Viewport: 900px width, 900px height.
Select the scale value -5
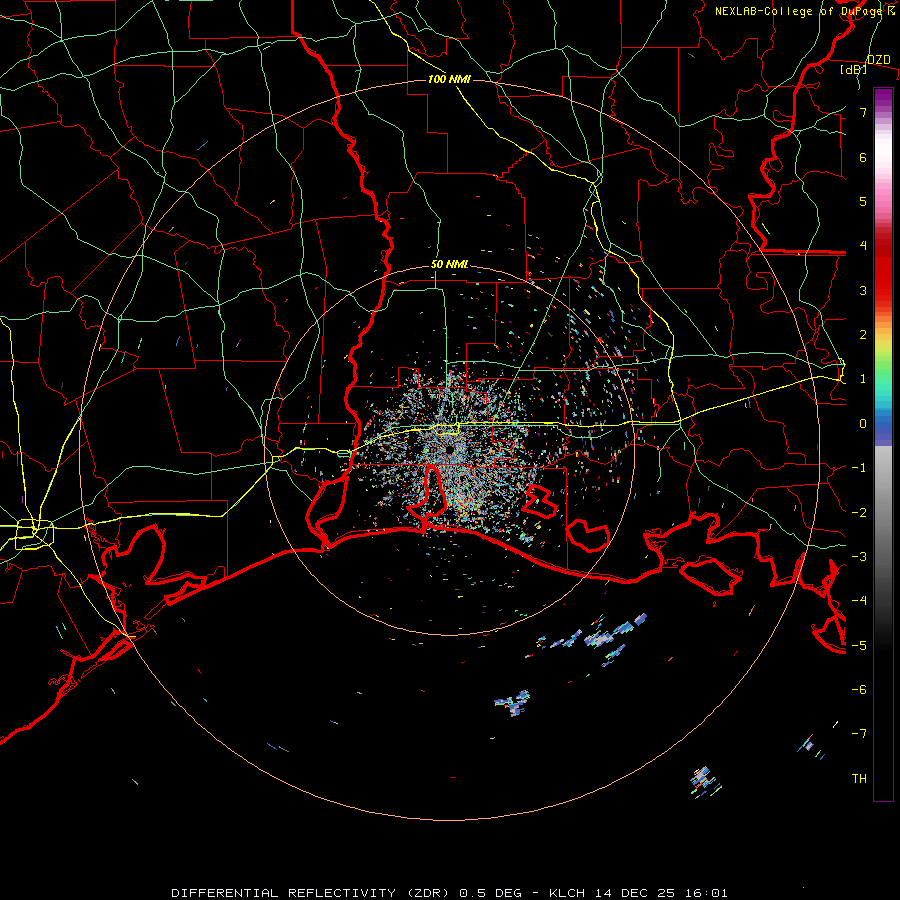point(859,646)
